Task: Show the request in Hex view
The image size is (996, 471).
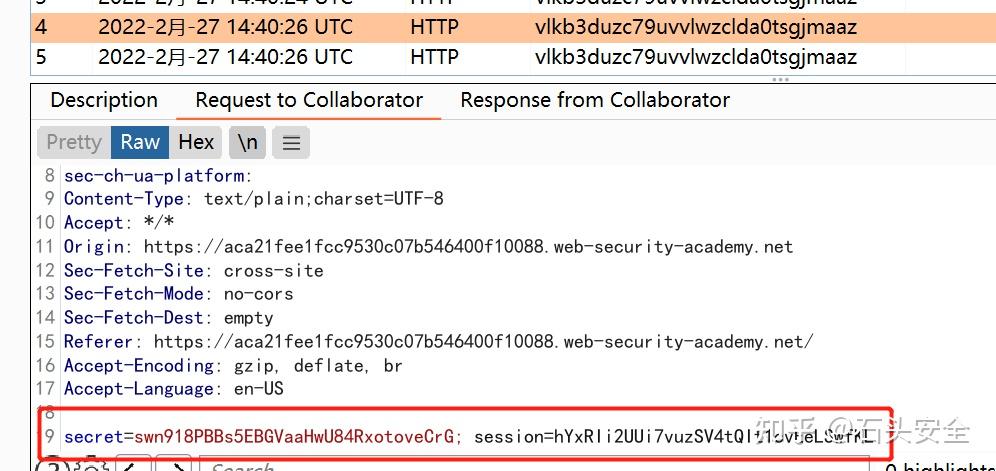Action: (x=196, y=142)
